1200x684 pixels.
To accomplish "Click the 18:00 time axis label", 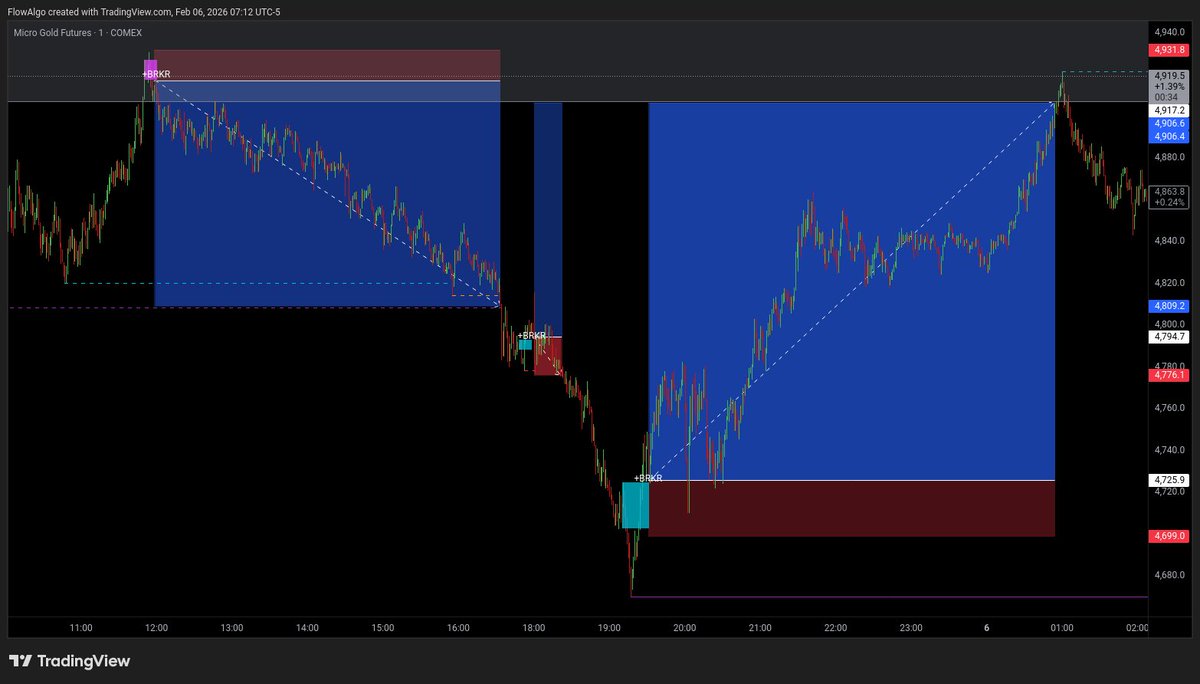I will pos(534,628).
